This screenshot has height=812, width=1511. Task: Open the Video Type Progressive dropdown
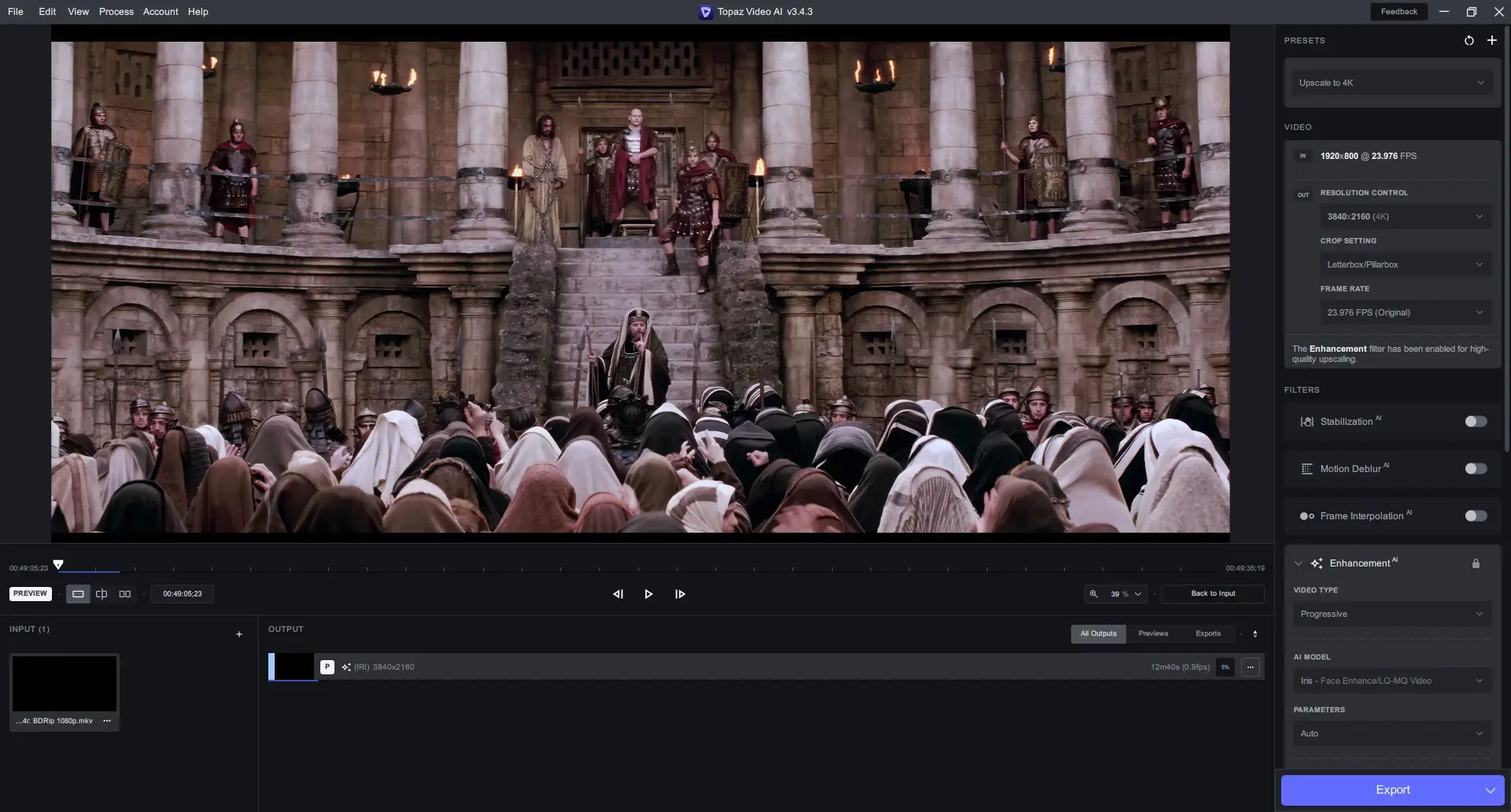(x=1392, y=614)
